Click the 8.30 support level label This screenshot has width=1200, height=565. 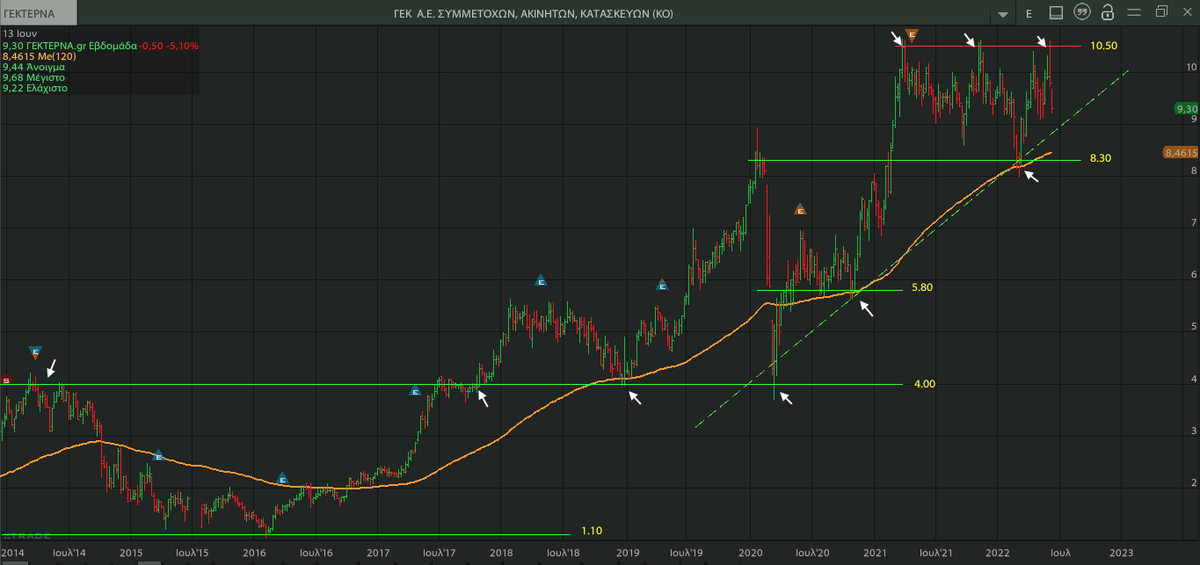pos(1101,159)
